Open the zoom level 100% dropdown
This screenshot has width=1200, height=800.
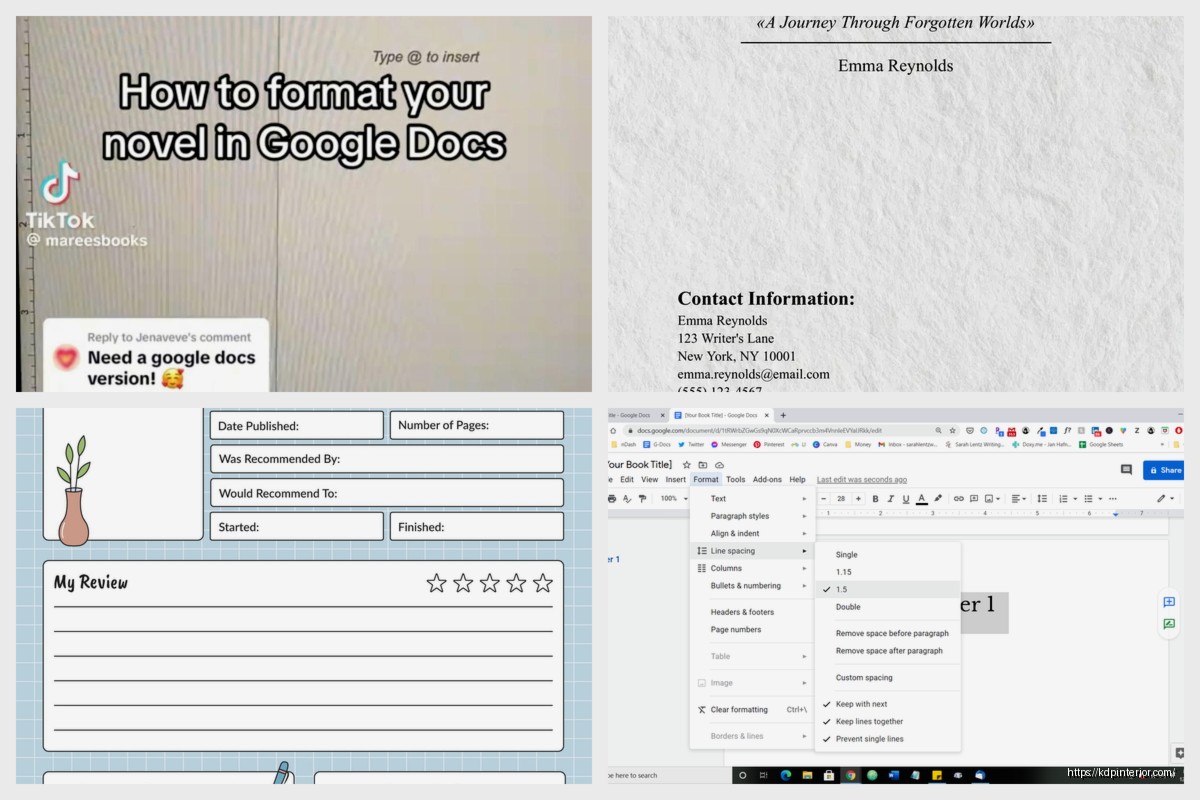click(672, 498)
